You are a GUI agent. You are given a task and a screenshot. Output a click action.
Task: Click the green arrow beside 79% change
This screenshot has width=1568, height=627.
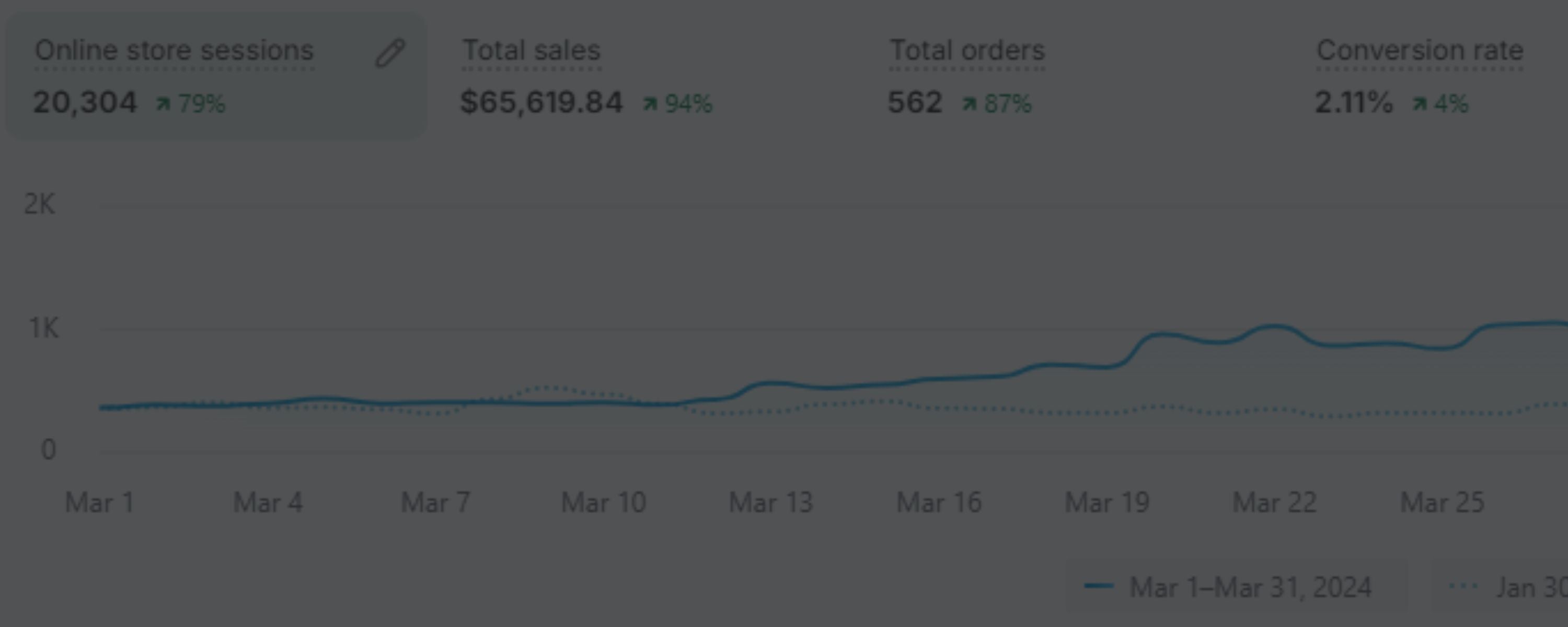[163, 104]
